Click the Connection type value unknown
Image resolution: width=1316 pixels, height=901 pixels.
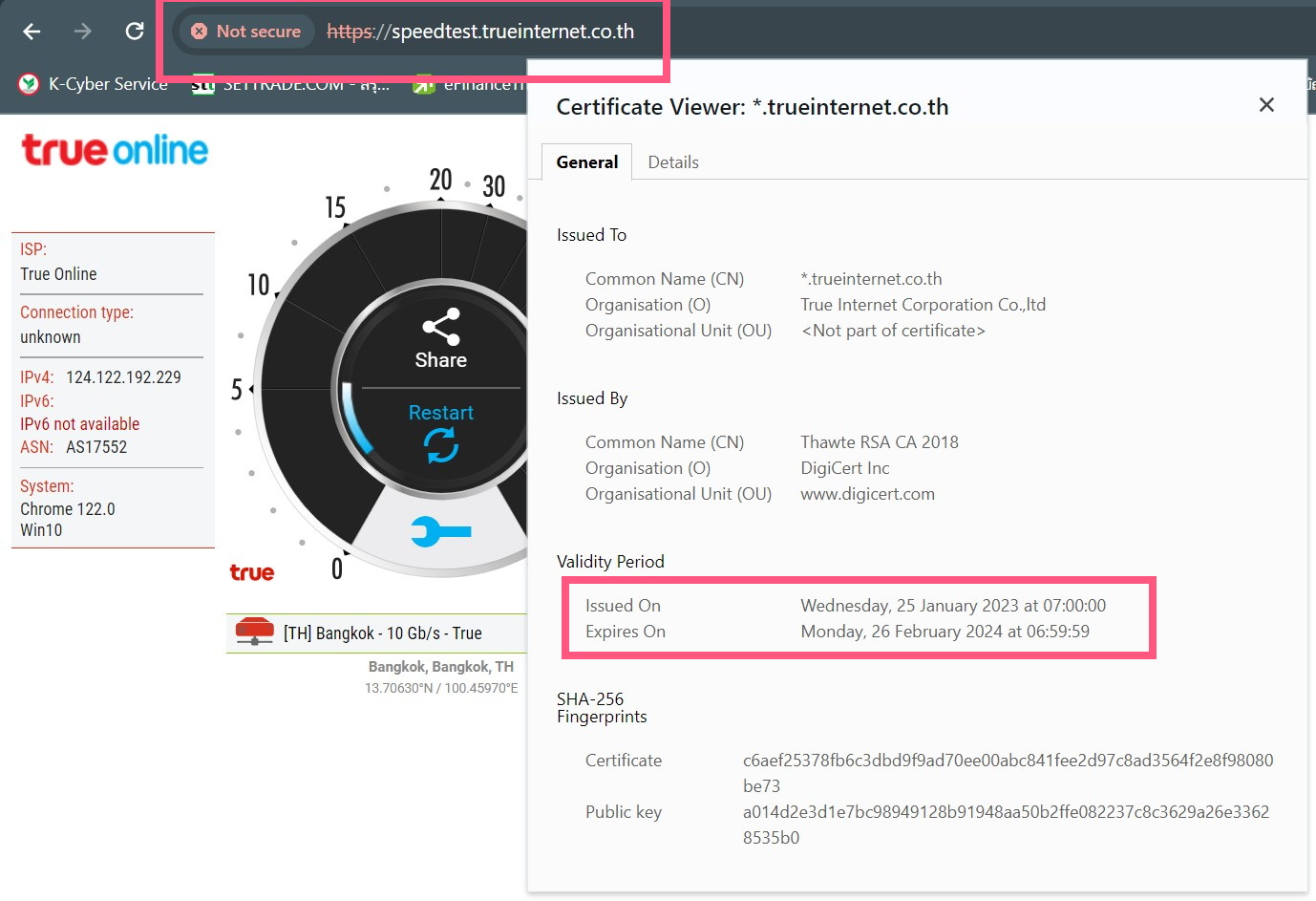coord(51,337)
